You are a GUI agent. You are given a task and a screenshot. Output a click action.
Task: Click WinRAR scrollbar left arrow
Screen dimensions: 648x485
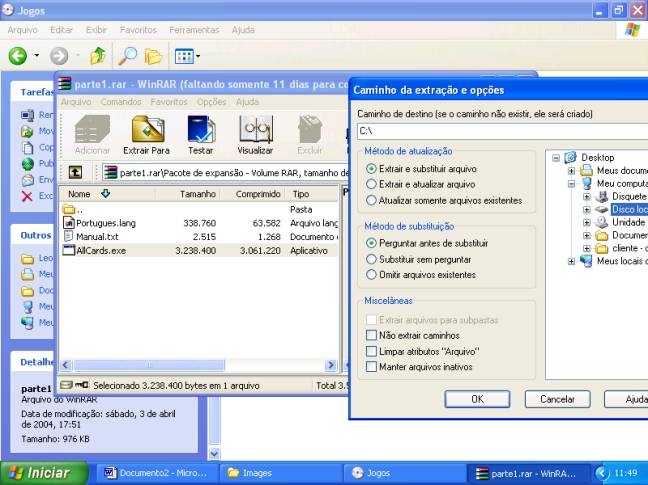coord(66,365)
